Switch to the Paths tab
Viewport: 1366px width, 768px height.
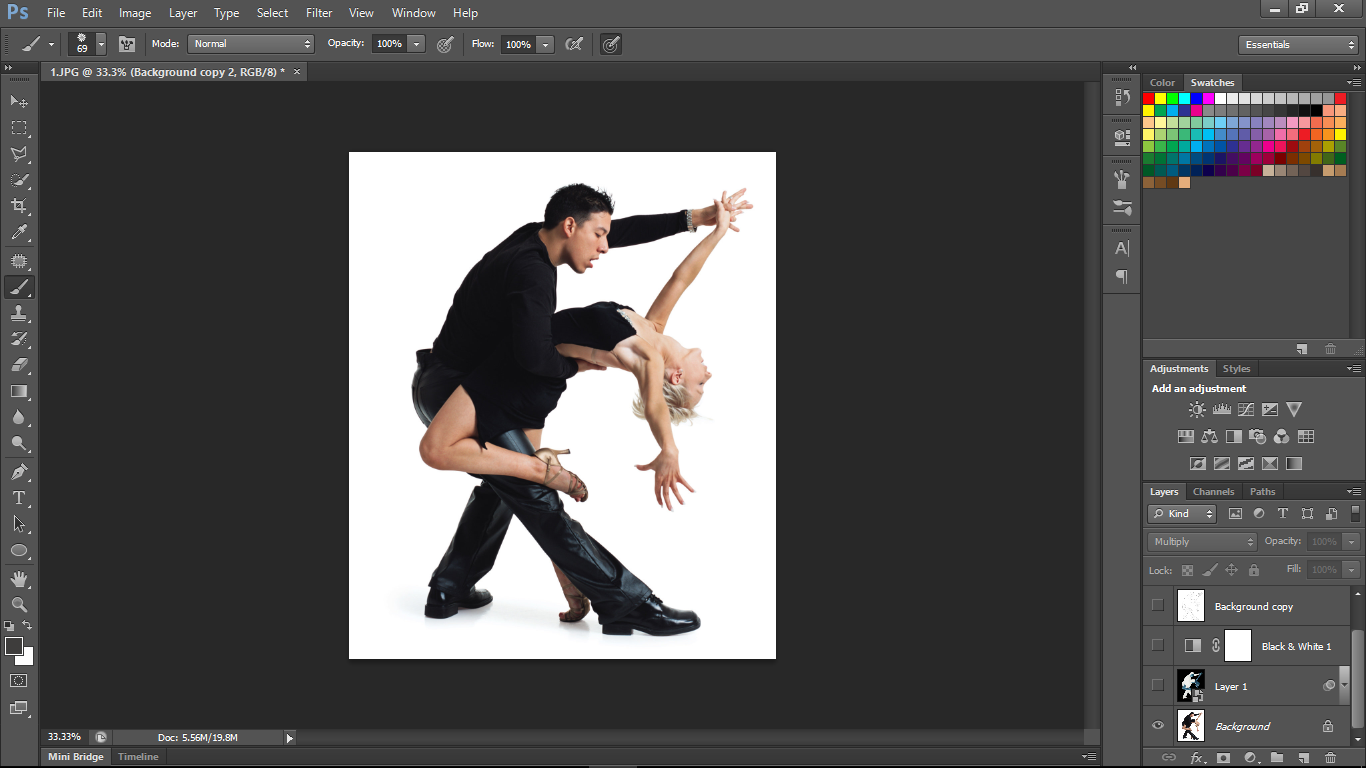click(x=1262, y=492)
